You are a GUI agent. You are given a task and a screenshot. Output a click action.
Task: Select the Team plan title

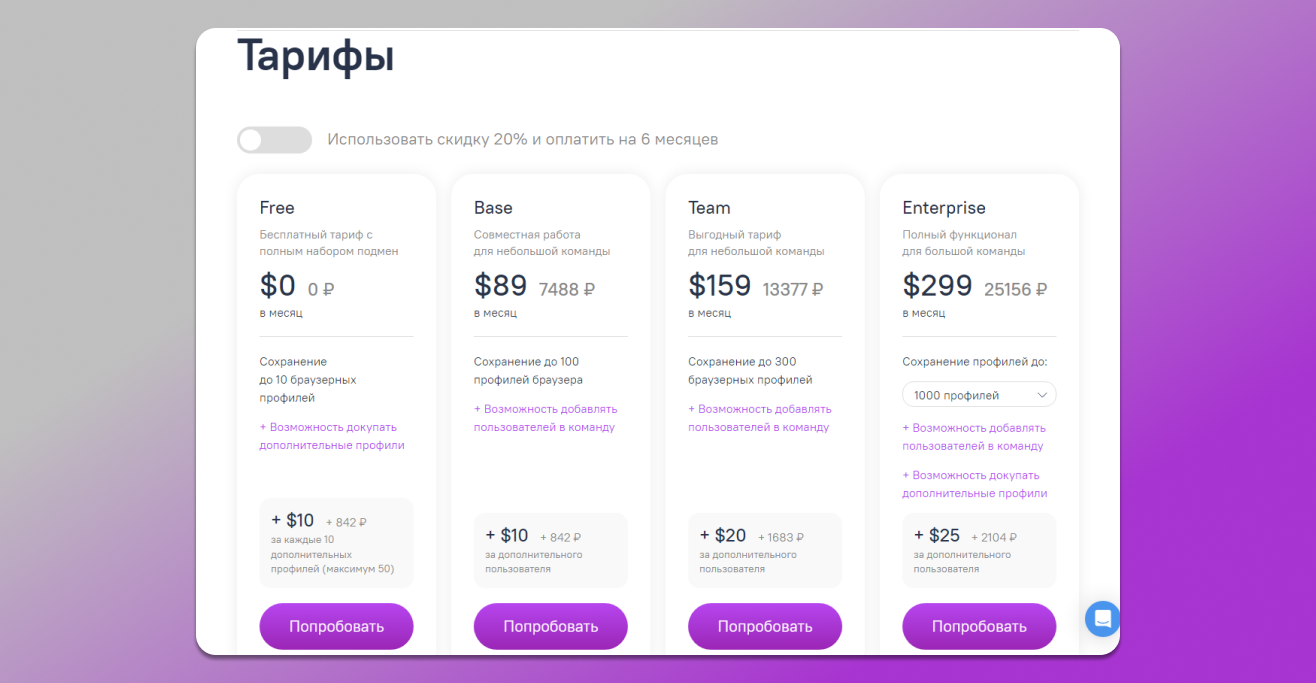(709, 207)
